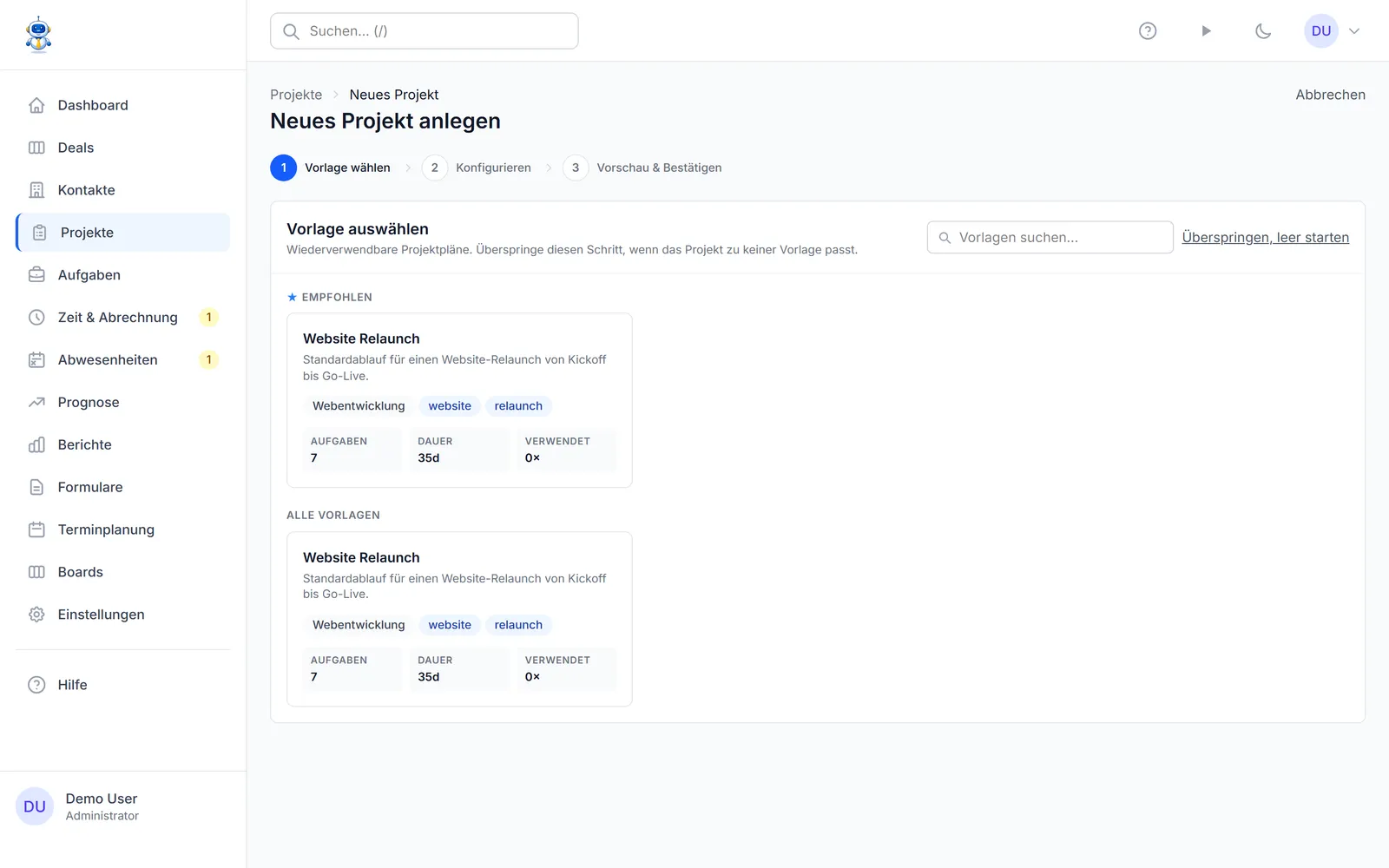Click the Prognose trend icon
The width and height of the screenshot is (1389, 868).
coord(36,403)
